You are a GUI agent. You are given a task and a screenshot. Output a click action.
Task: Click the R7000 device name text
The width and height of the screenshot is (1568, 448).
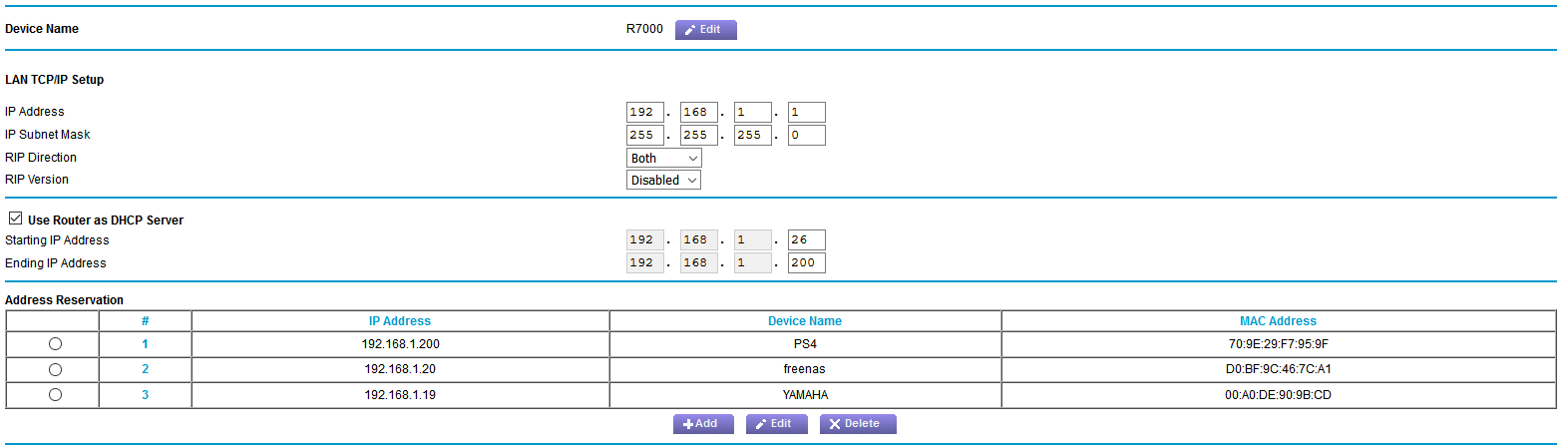[x=644, y=29]
